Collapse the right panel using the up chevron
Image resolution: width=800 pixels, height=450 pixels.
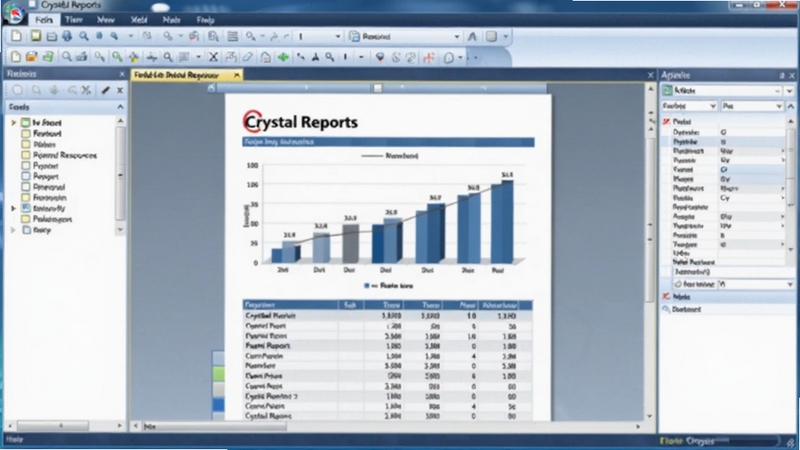[791, 106]
